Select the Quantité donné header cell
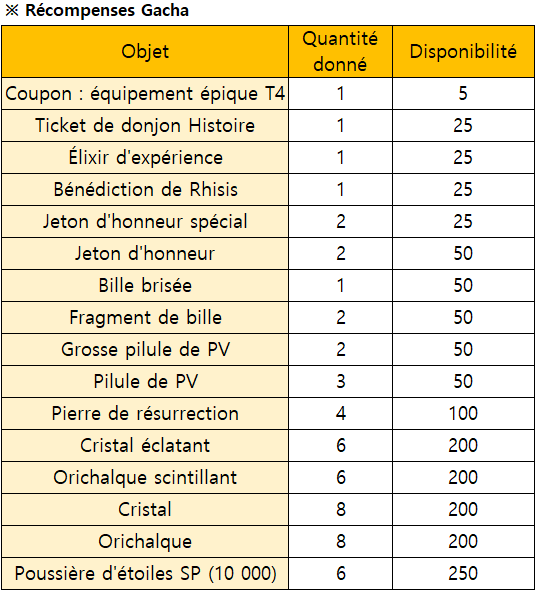The image size is (538, 591). [x=340, y=52]
